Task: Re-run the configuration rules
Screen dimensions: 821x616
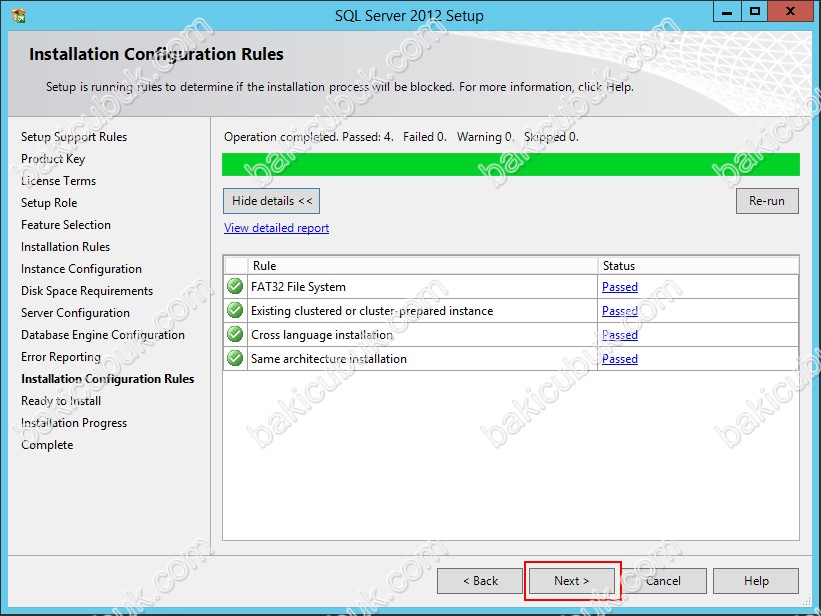Action: pyautogui.click(x=767, y=201)
